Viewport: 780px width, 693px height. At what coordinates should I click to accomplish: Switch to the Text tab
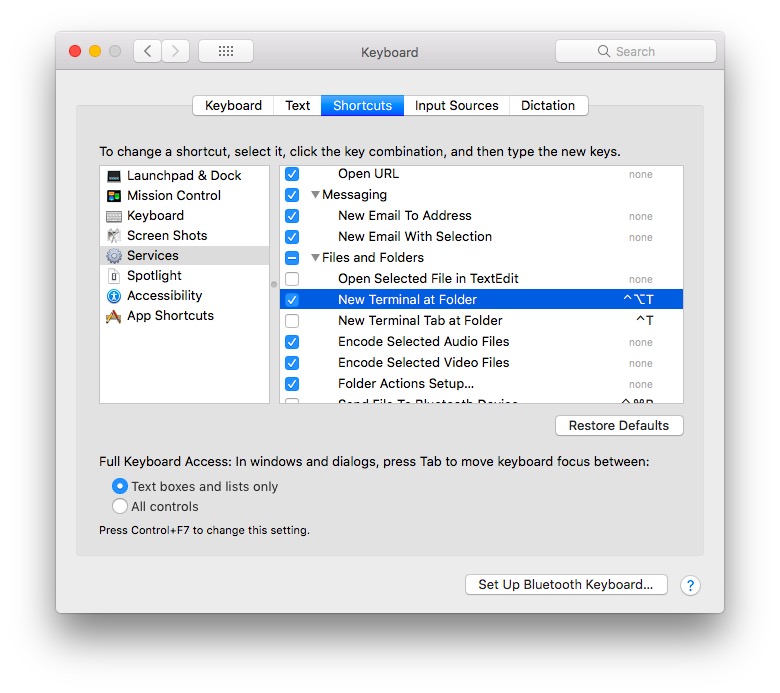(x=297, y=105)
